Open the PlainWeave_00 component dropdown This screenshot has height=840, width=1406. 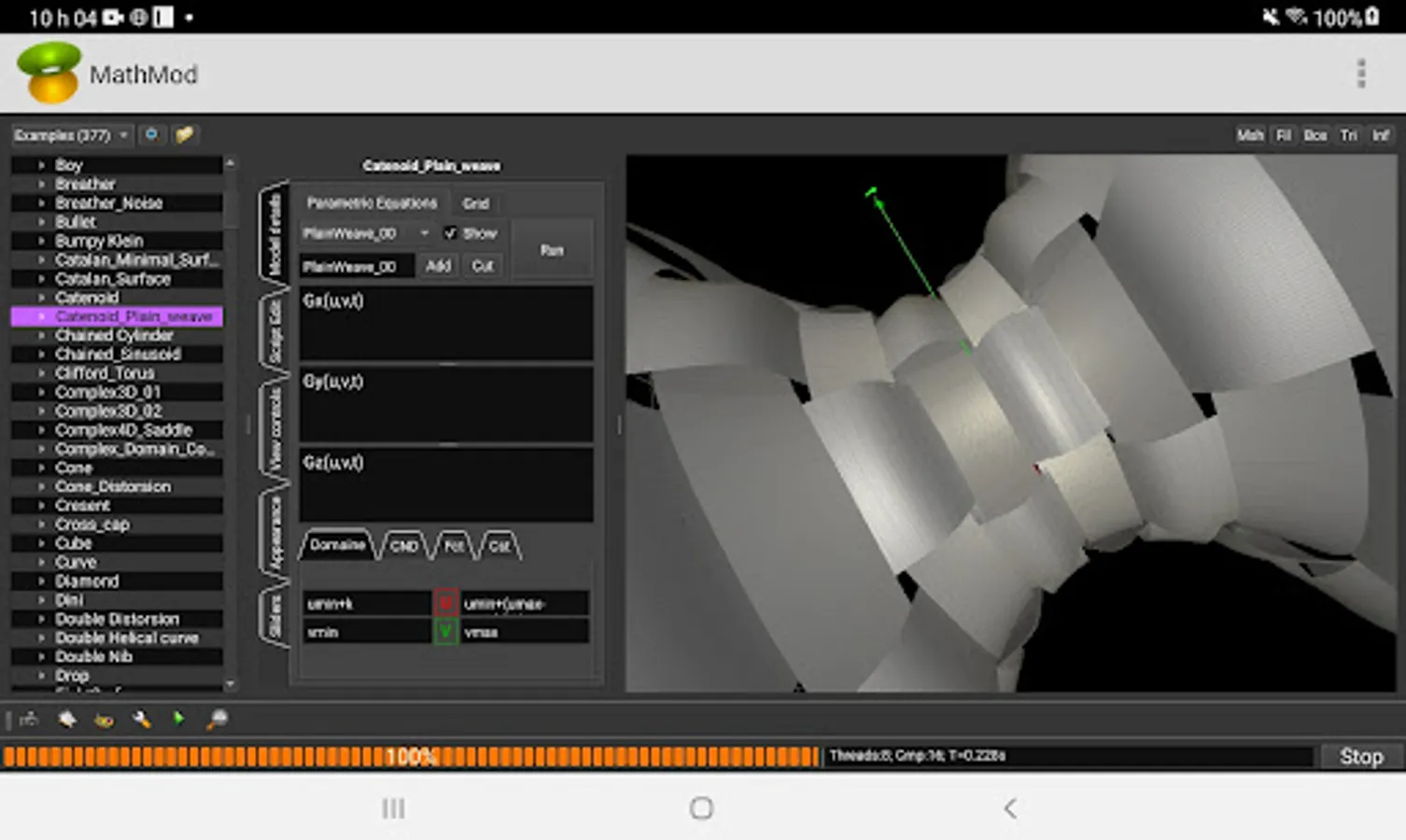(x=365, y=233)
